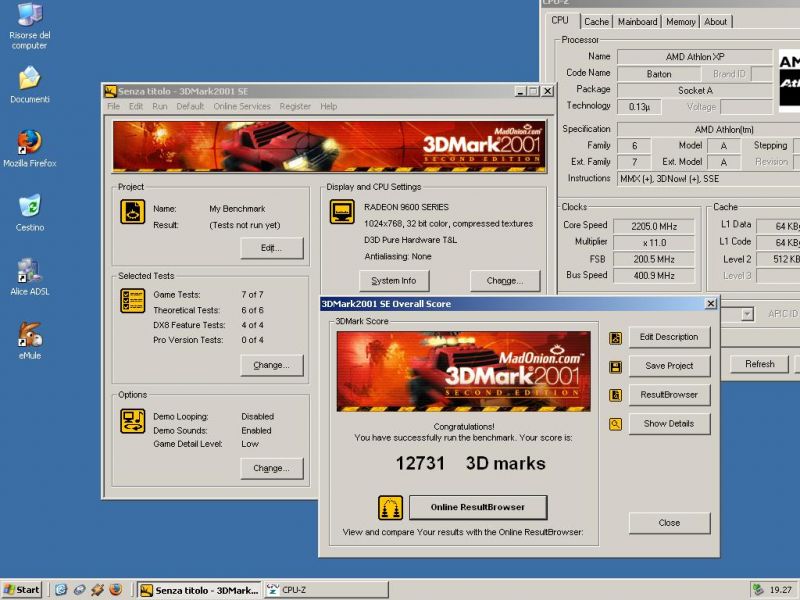Image resolution: width=800 pixels, height=600 pixels.
Task: Click the Edit... button in Project section
Action: point(271,248)
